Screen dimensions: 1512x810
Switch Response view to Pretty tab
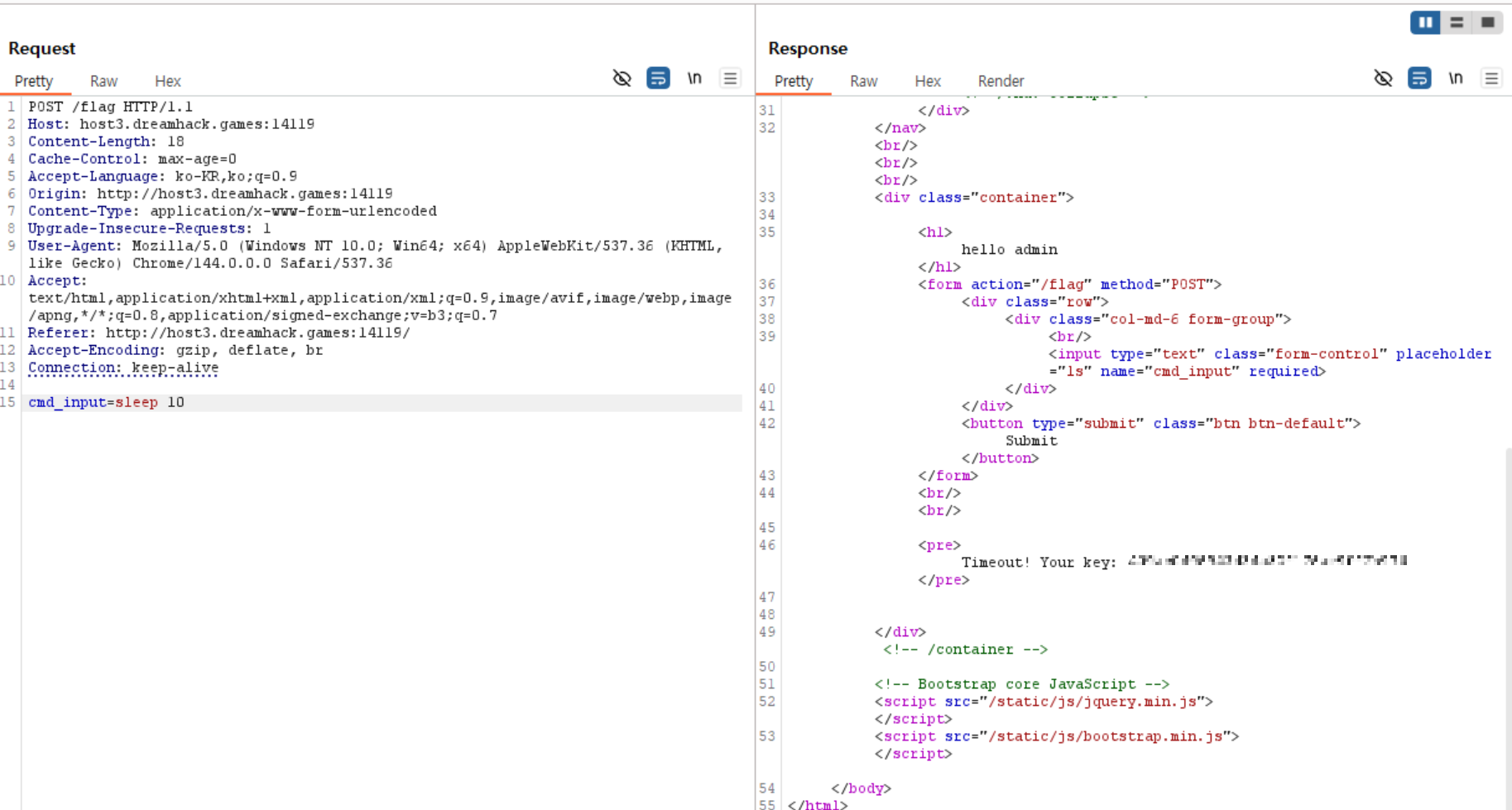tap(794, 81)
